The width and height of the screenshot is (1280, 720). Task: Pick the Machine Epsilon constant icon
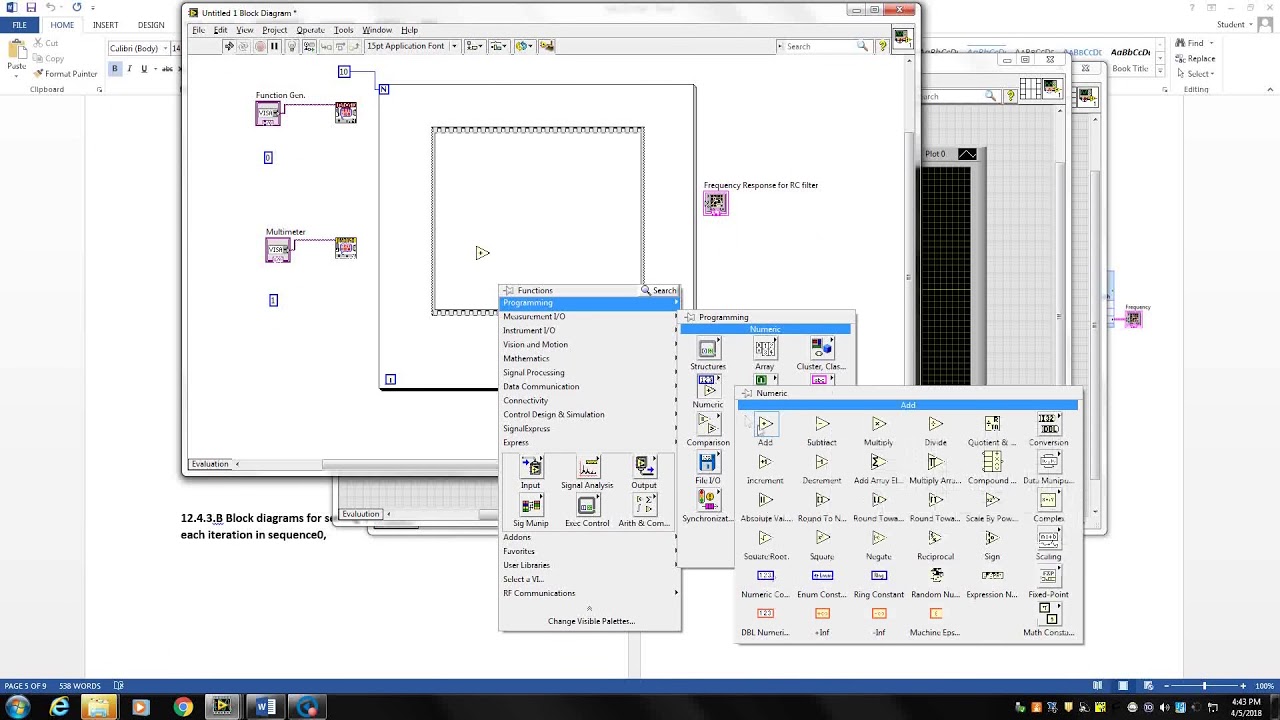pyautogui.click(x=936, y=614)
